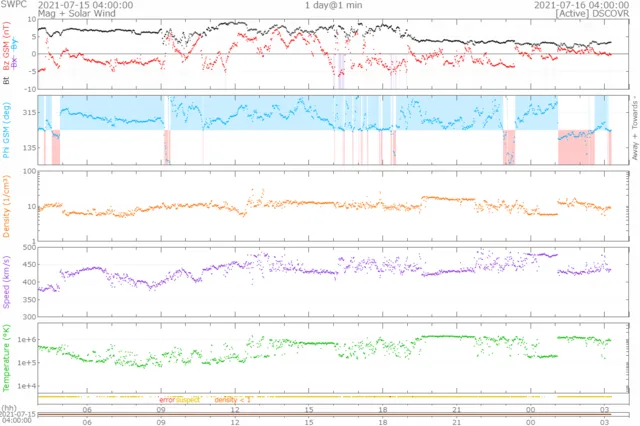The height and width of the screenshot is (426, 640).
Task: Click the 'Away + Towards -' right-side label
Action: [633, 130]
